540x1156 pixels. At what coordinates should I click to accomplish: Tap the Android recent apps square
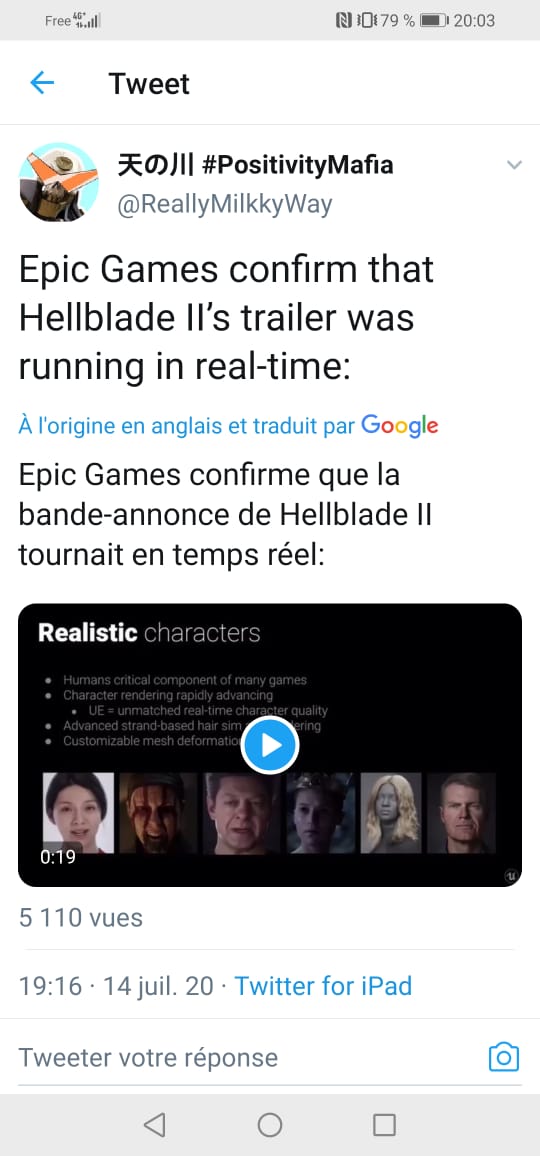(x=384, y=1124)
